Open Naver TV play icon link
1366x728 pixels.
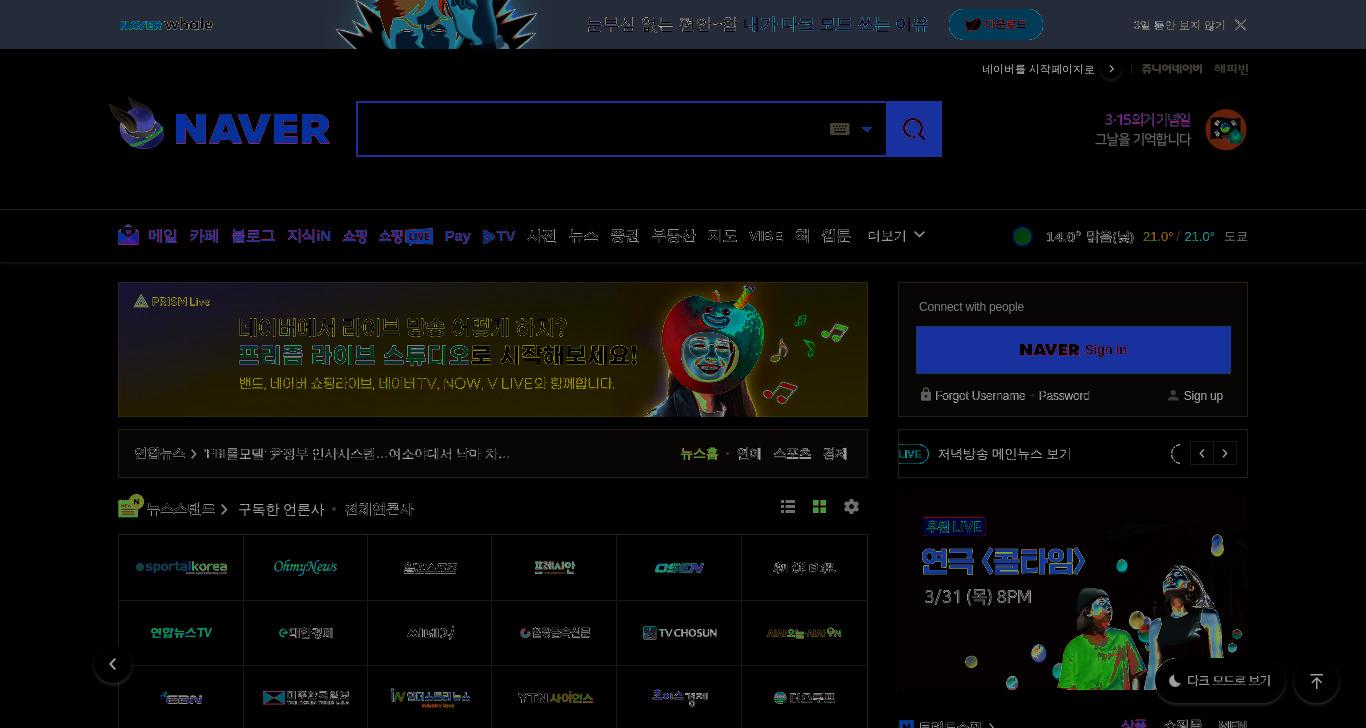(x=498, y=236)
